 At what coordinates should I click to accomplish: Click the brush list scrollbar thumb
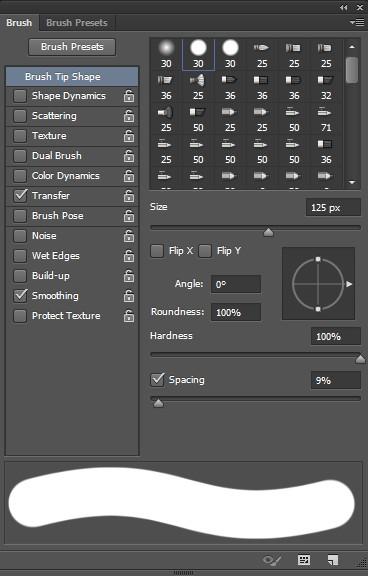pyautogui.click(x=352, y=70)
